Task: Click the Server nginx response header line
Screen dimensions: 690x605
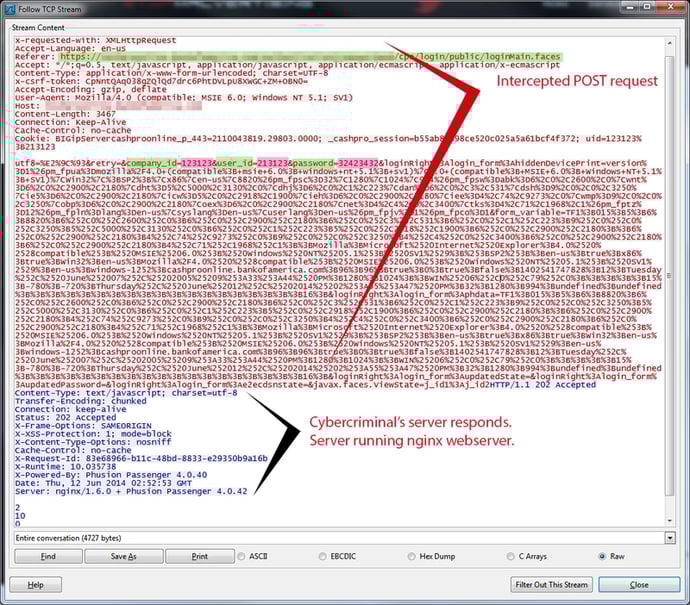Action: [x=131, y=490]
